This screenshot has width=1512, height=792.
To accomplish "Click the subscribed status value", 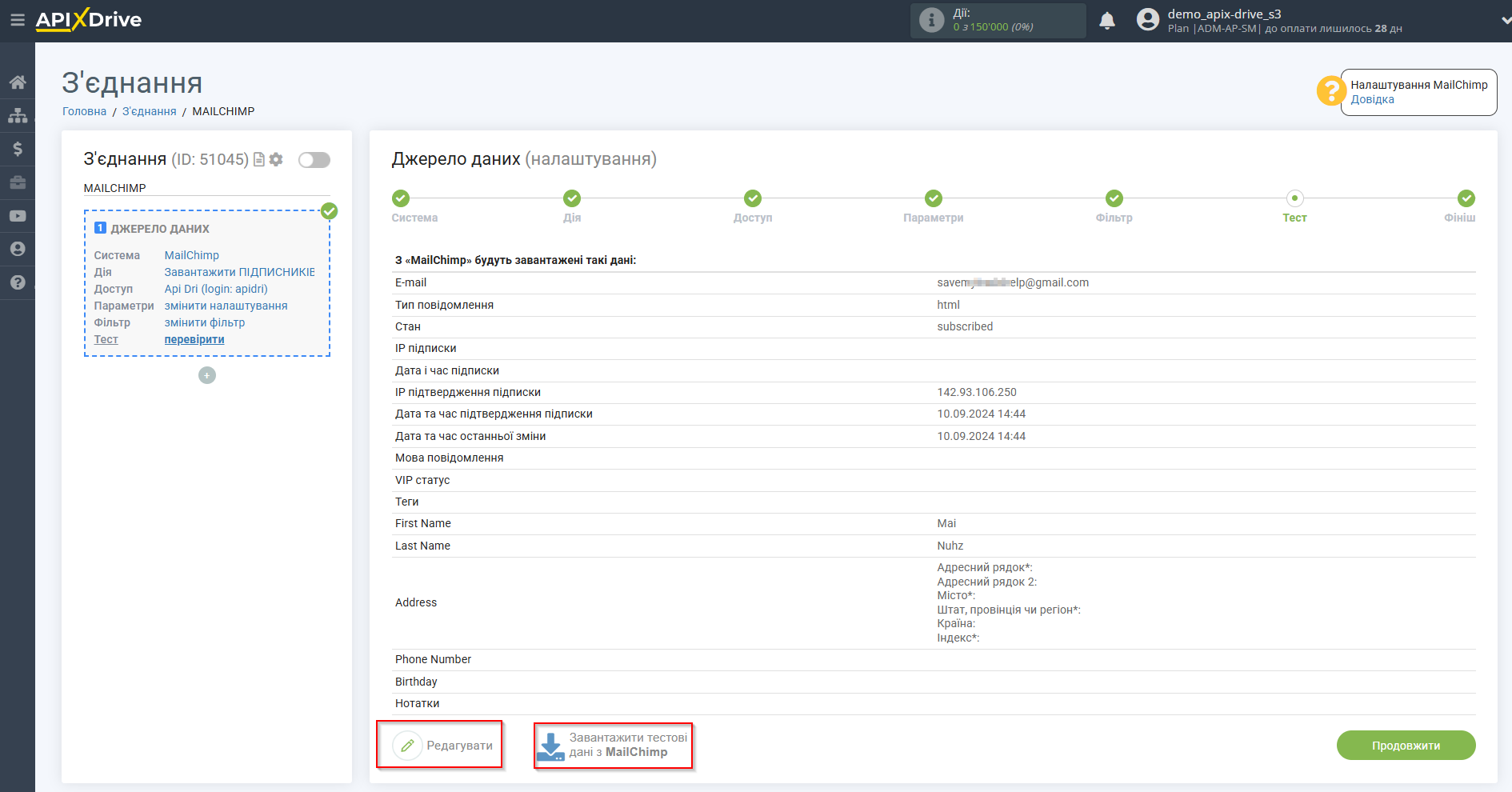I will [x=965, y=326].
